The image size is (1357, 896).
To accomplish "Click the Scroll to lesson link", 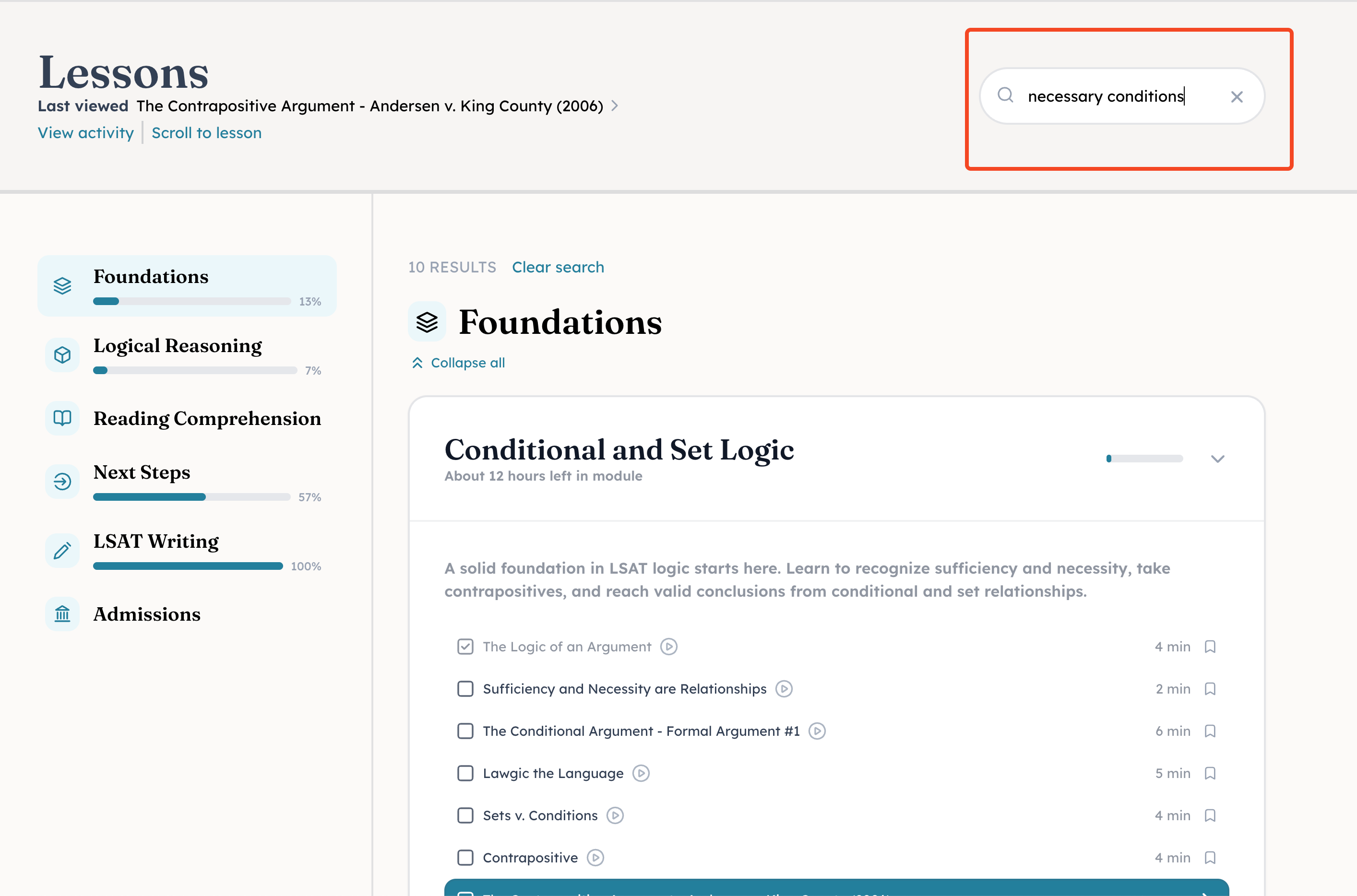I will [x=206, y=133].
